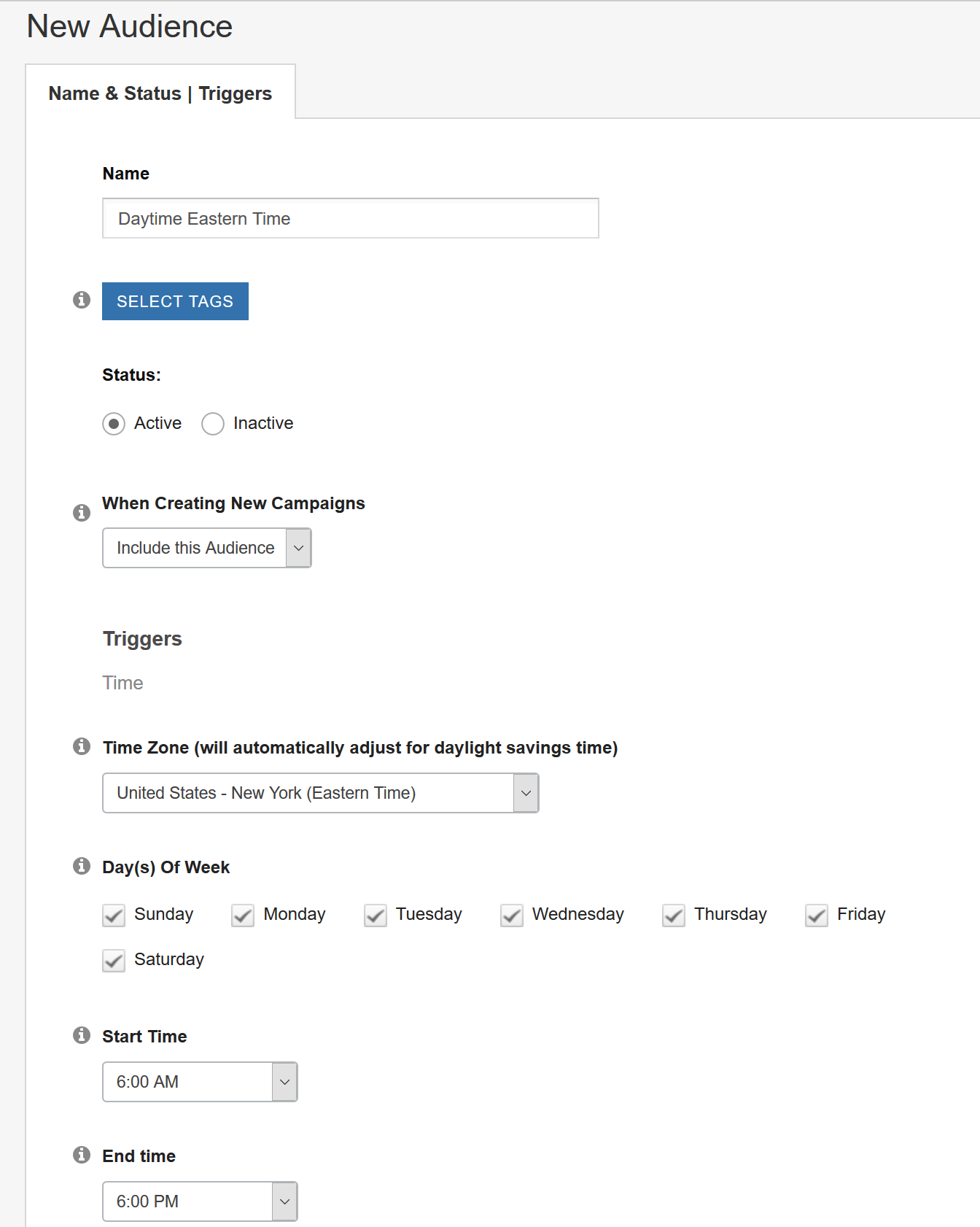Click the info icon next to When Creating New Campaigns
Image resolution: width=980 pixels, height=1227 pixels.
81,513
